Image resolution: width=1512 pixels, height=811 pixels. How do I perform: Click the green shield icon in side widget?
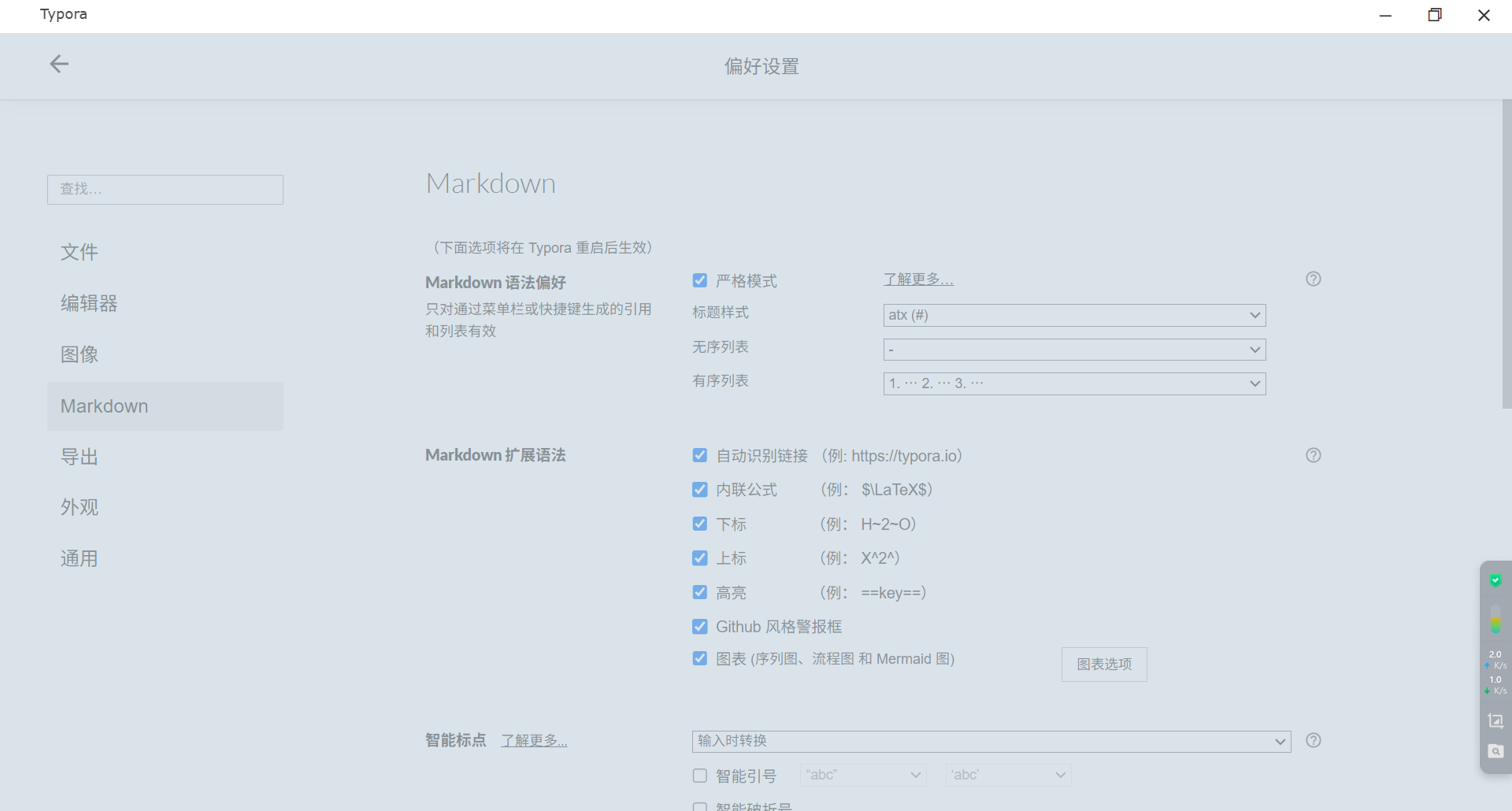(x=1495, y=580)
